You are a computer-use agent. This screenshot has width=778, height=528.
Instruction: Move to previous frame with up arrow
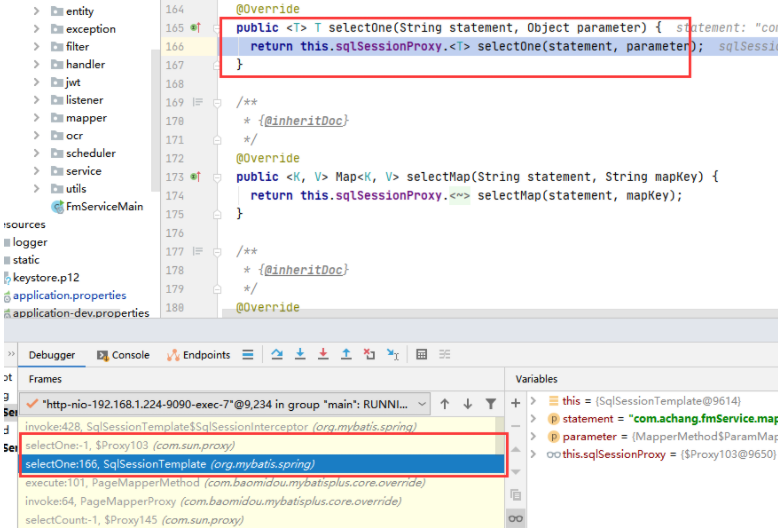[x=445, y=404]
